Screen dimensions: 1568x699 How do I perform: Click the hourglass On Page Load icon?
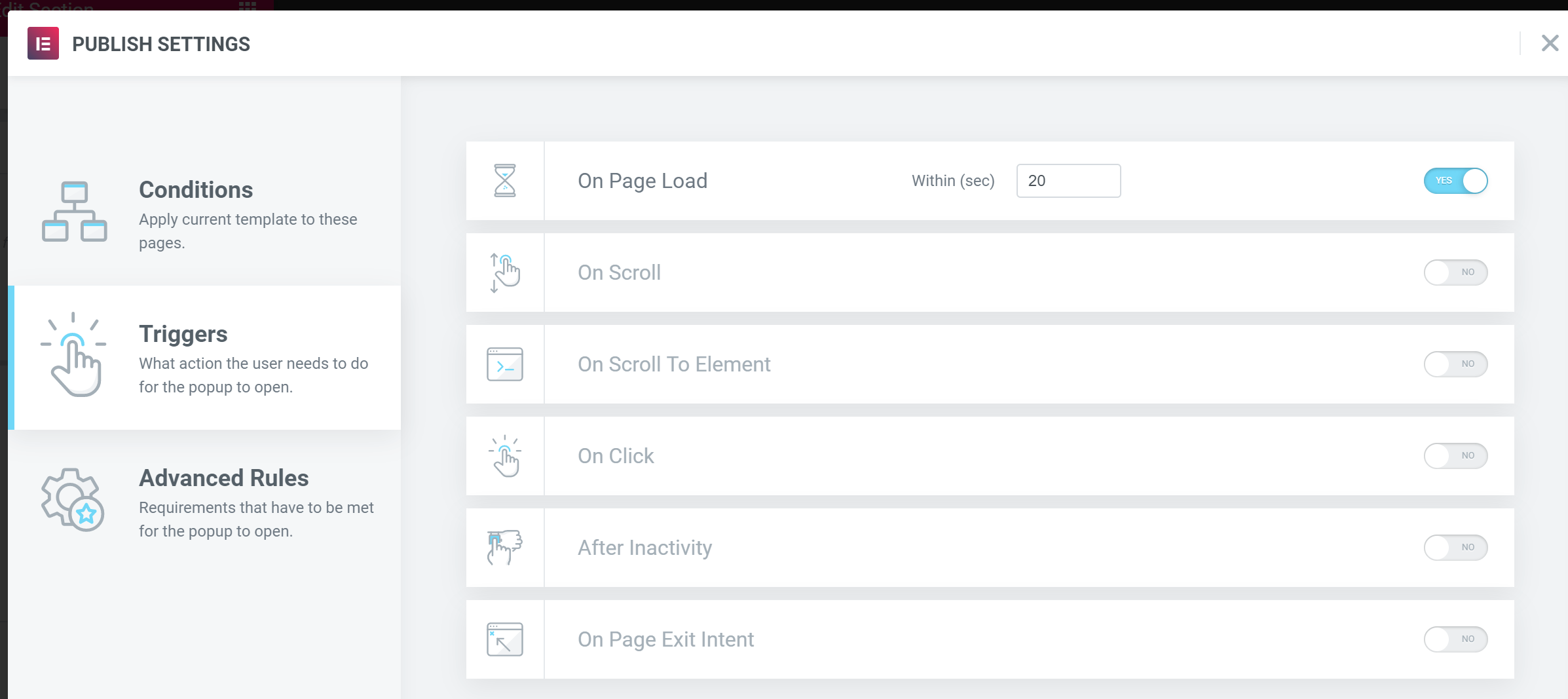[505, 180]
